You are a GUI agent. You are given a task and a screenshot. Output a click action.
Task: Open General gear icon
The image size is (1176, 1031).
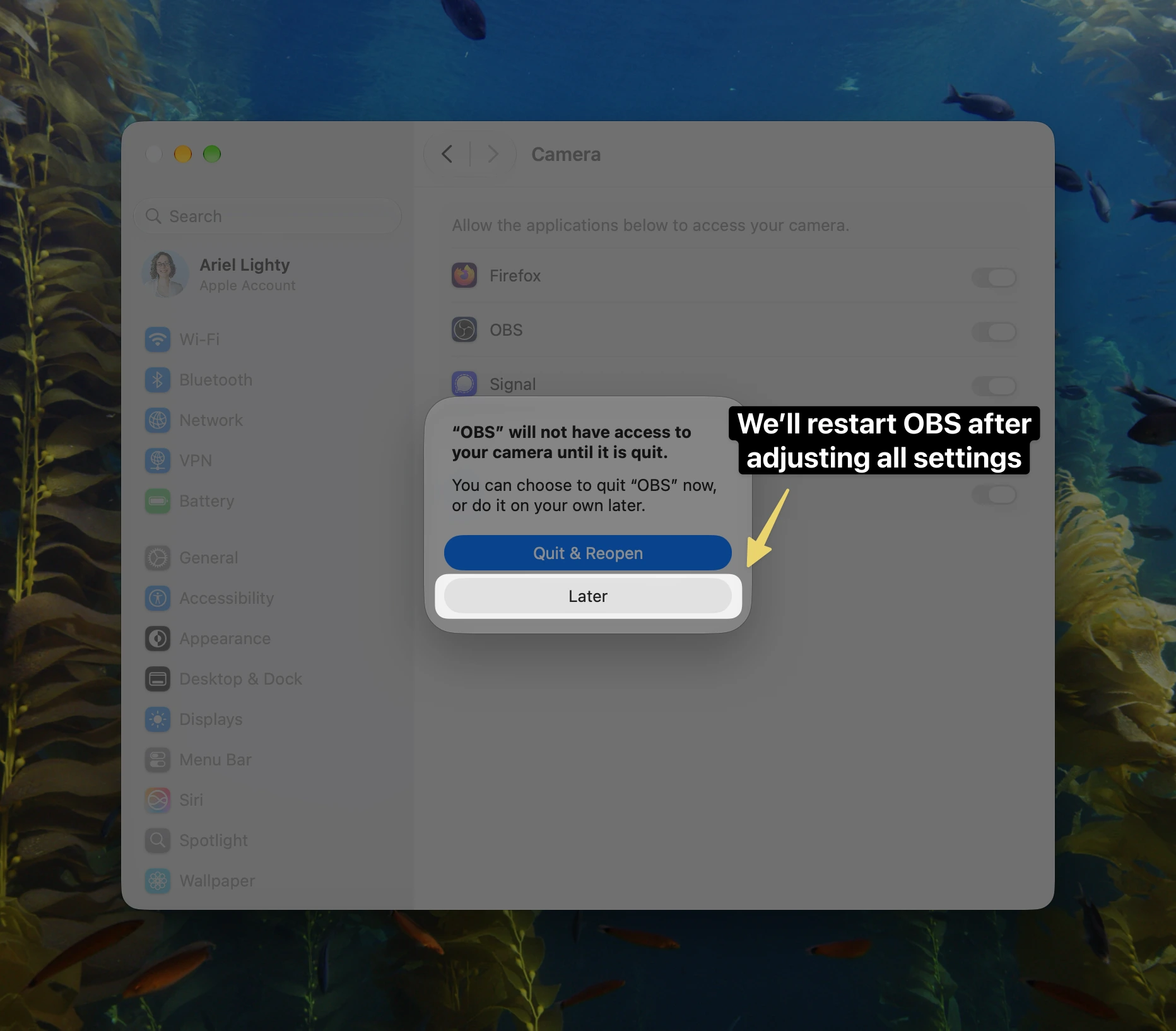158,558
